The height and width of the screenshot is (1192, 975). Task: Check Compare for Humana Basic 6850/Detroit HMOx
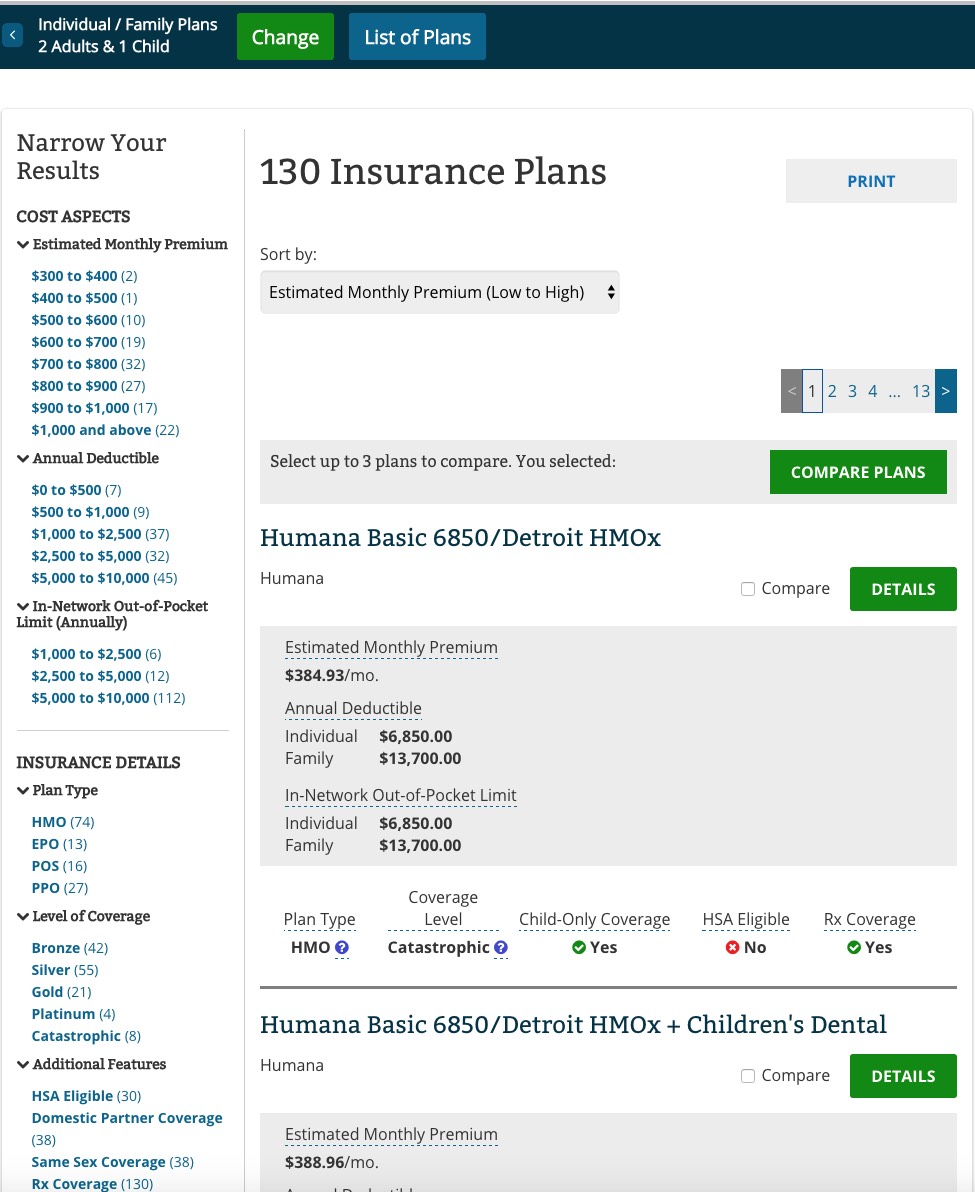click(x=748, y=589)
